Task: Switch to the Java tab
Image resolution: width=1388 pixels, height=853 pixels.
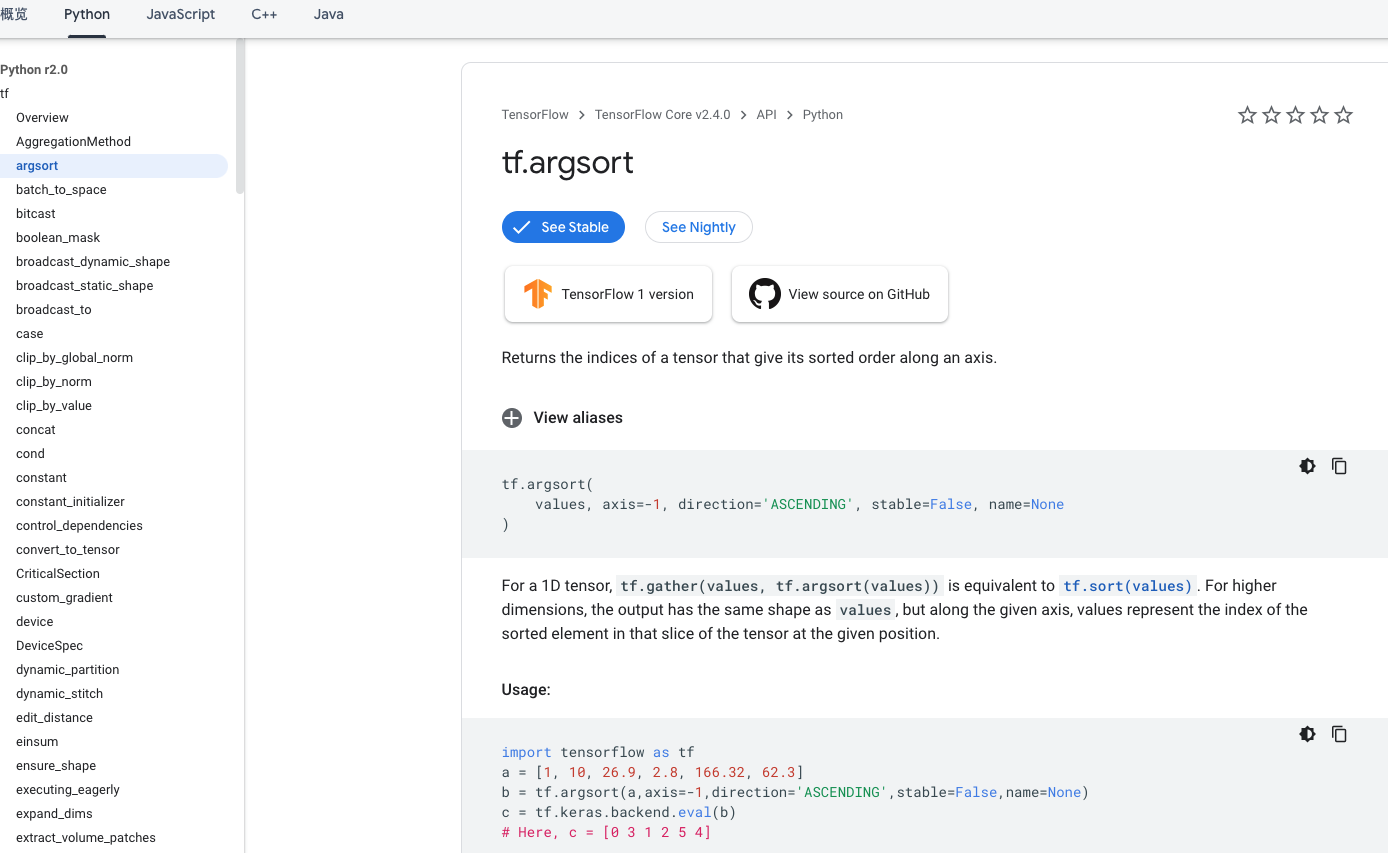Action: point(329,15)
